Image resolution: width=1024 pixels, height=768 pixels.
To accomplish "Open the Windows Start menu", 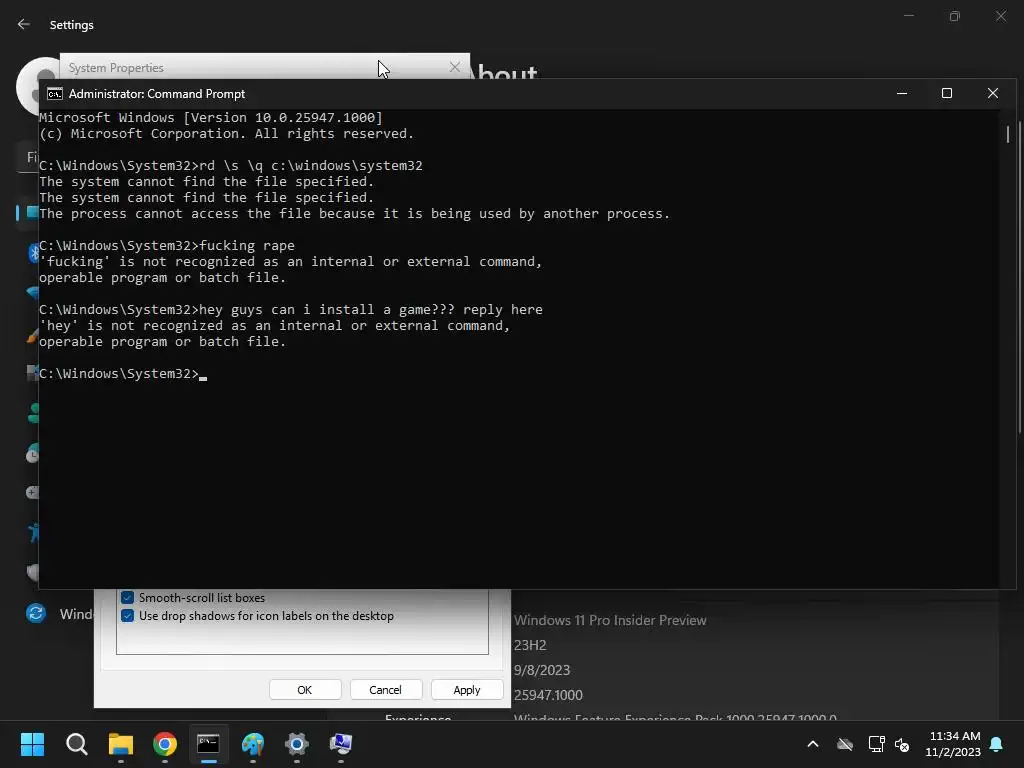I will pos(32,744).
